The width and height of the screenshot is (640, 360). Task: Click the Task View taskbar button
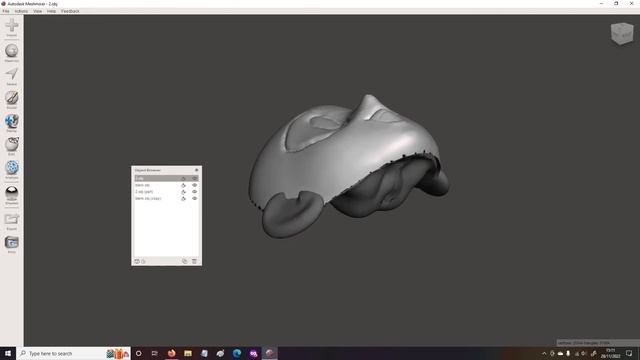pos(155,353)
